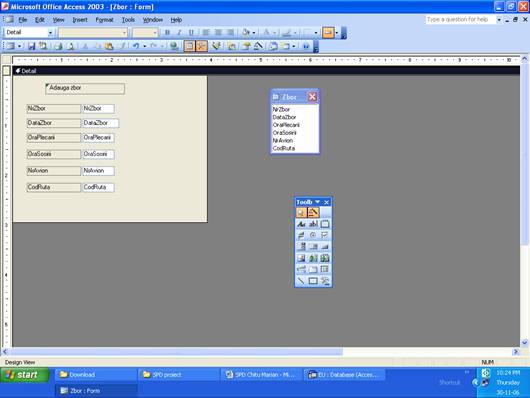The height and width of the screenshot is (398, 530).
Task: Select the Text Box tool in Toolbox
Action: tap(313, 224)
